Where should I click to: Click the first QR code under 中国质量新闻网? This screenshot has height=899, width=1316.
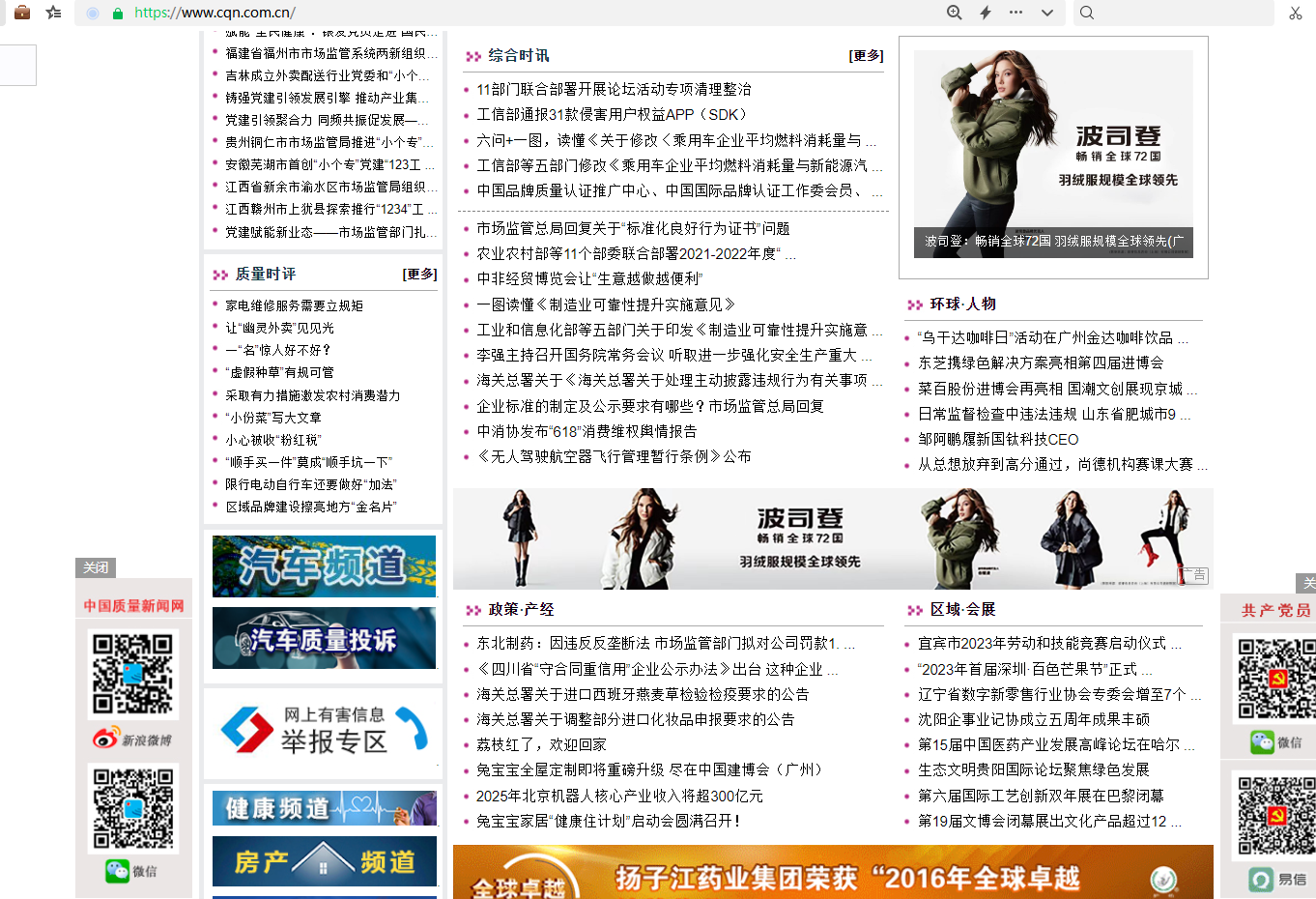[x=133, y=674]
